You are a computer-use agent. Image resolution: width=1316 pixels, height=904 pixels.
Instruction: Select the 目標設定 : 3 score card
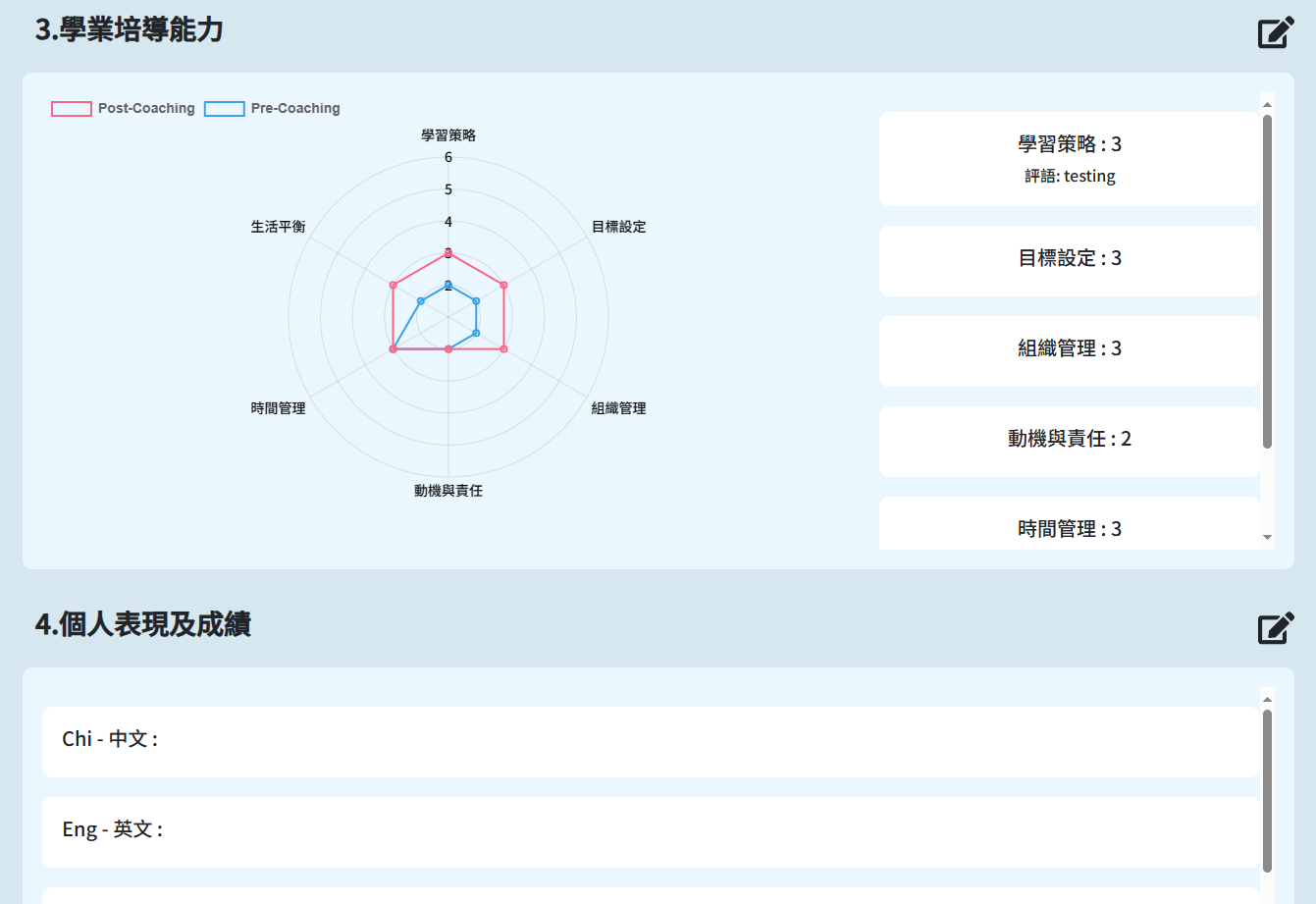click(1069, 261)
